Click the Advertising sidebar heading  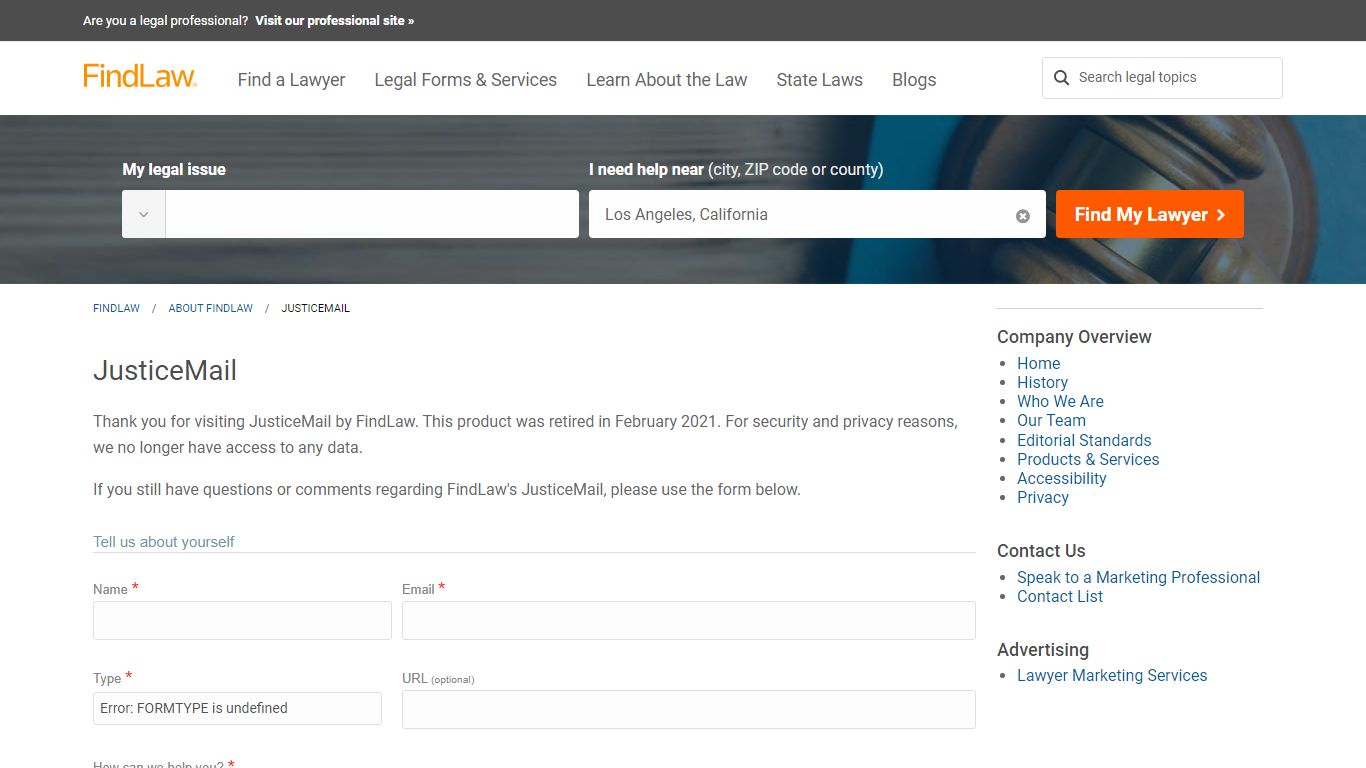1043,650
